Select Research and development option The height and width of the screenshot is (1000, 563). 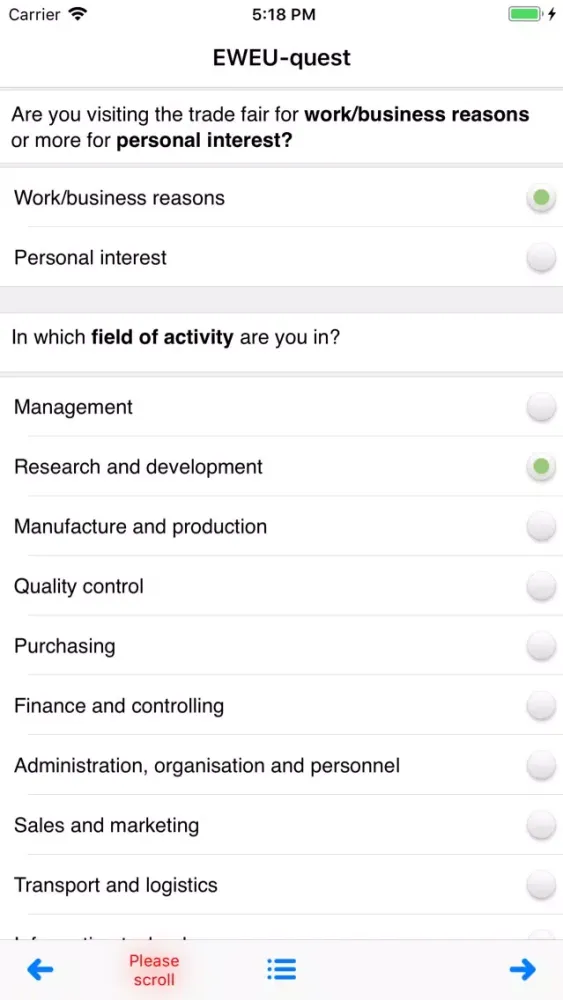[x=541, y=467]
